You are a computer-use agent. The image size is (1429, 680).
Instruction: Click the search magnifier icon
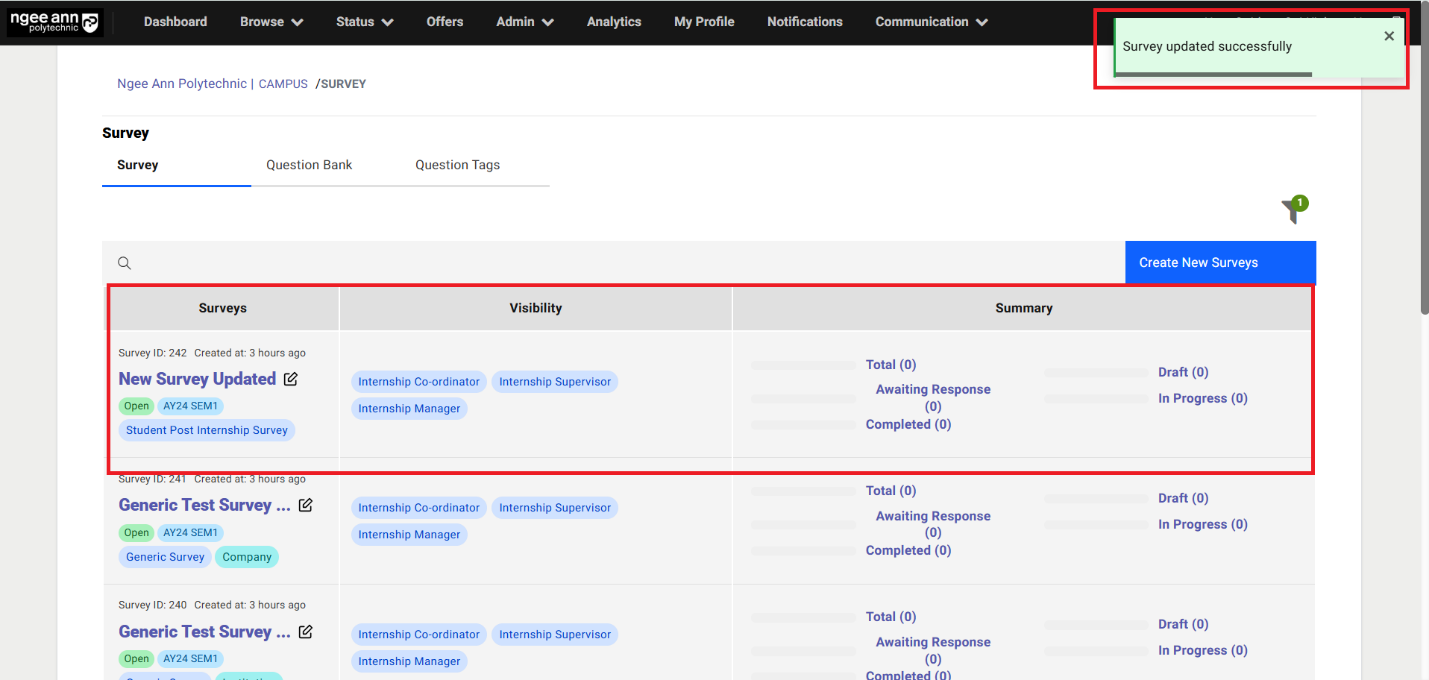point(125,263)
